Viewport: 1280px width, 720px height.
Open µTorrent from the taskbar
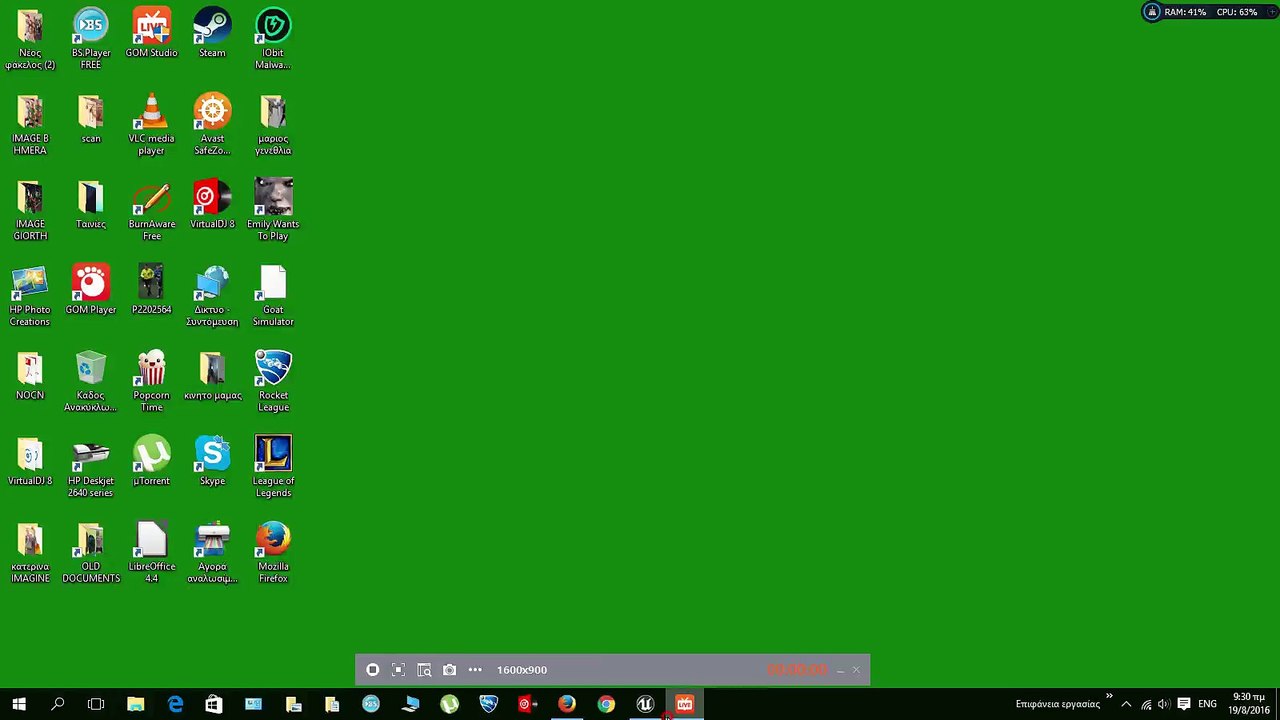[449, 704]
